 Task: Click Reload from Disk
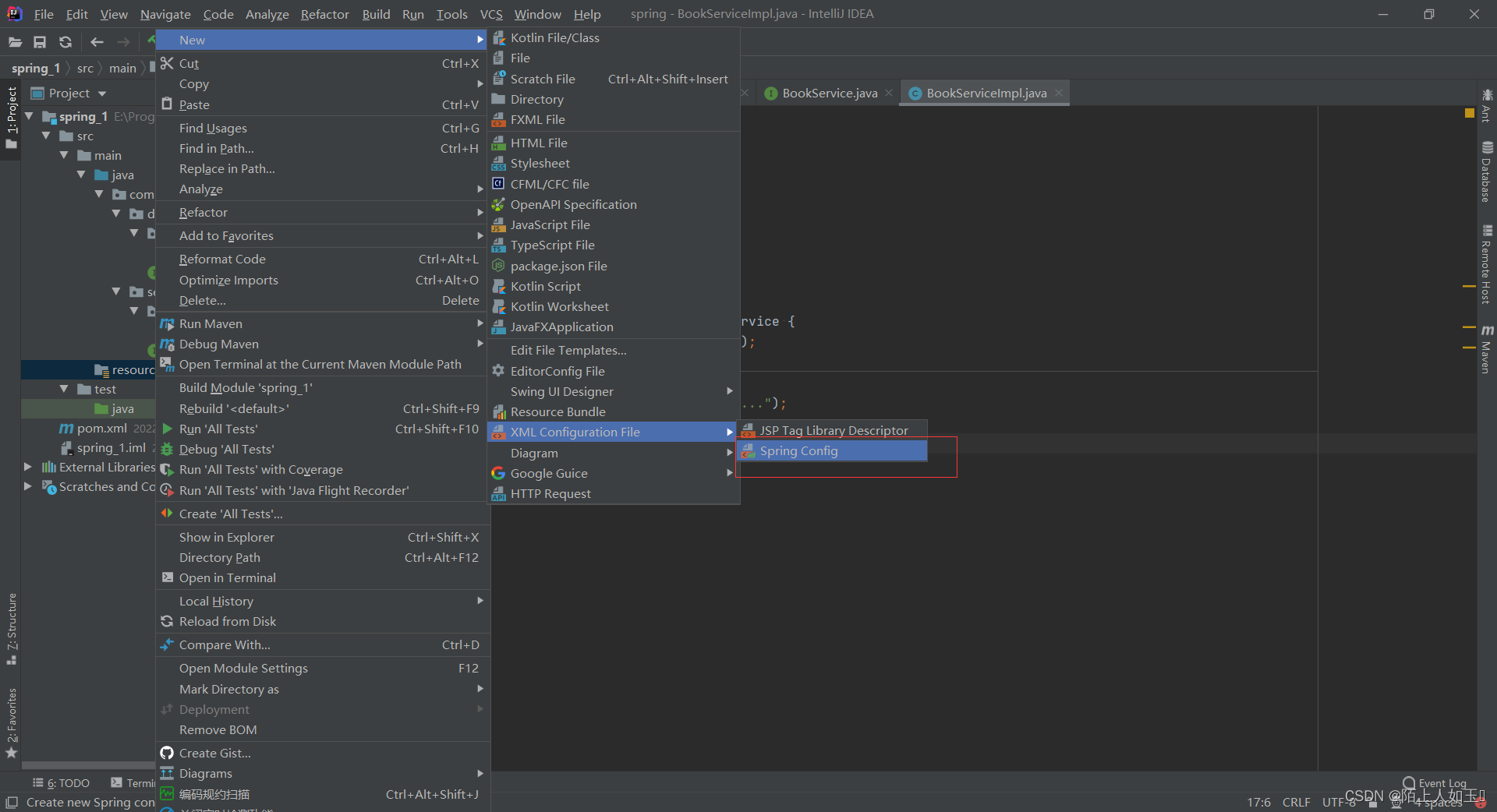tap(322, 621)
